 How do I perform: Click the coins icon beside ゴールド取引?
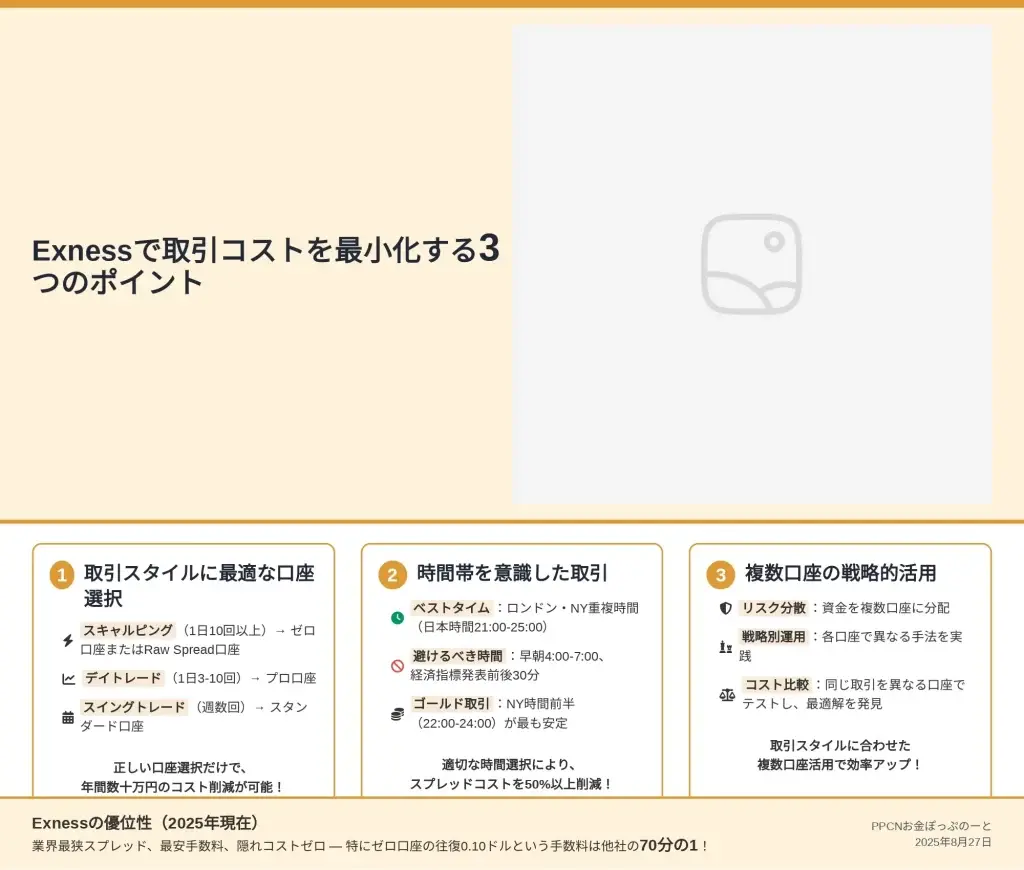[x=397, y=714]
